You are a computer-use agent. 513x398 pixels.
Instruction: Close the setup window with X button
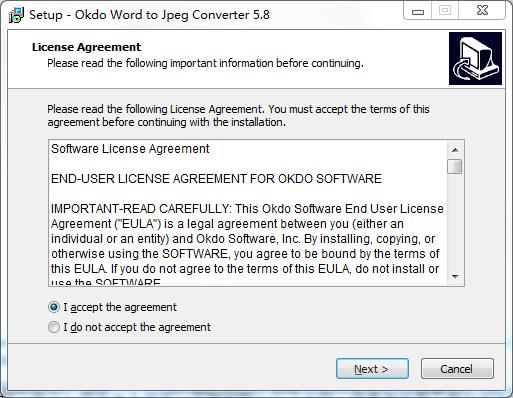point(482,11)
